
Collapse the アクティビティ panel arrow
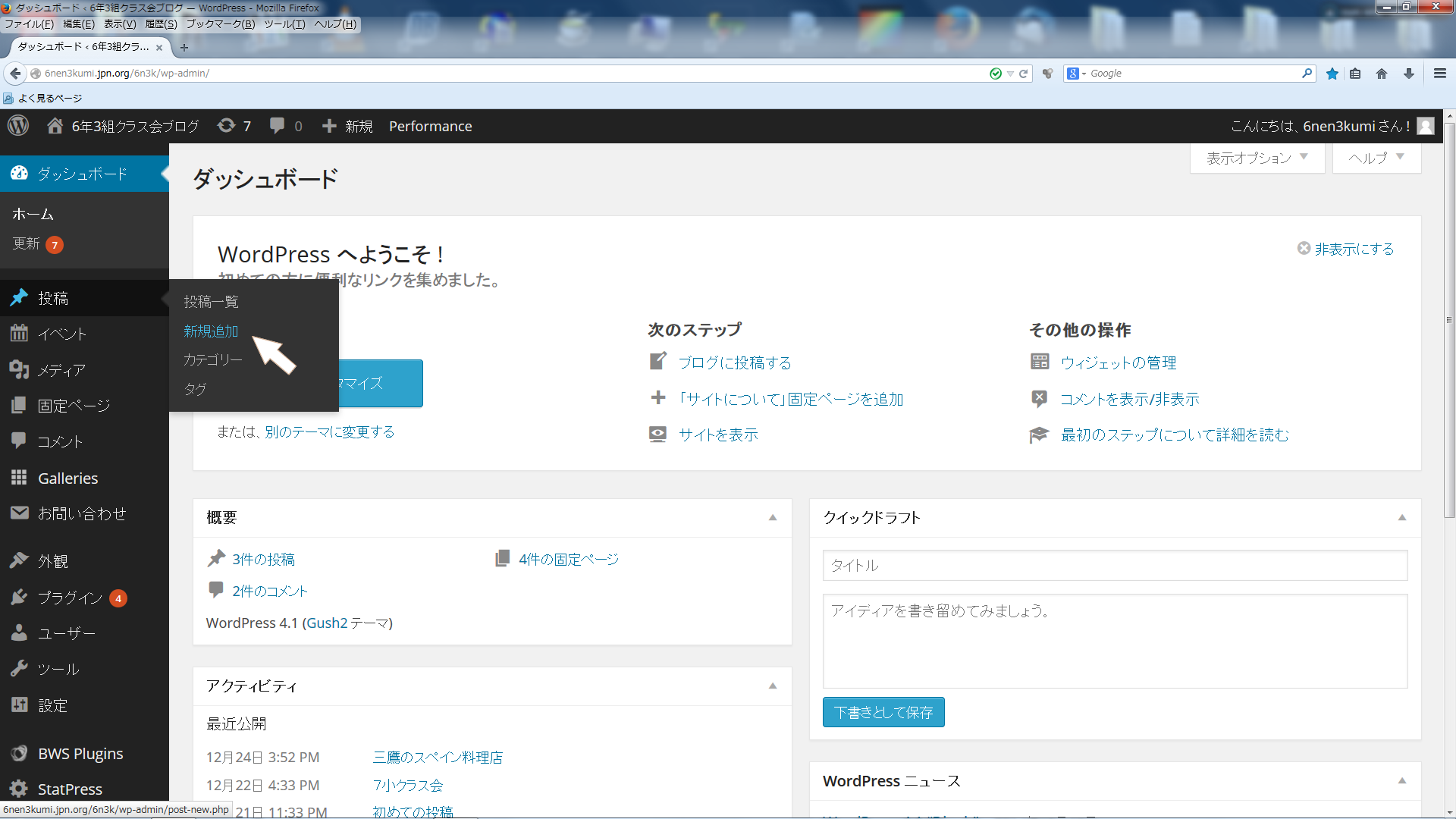coord(773,686)
